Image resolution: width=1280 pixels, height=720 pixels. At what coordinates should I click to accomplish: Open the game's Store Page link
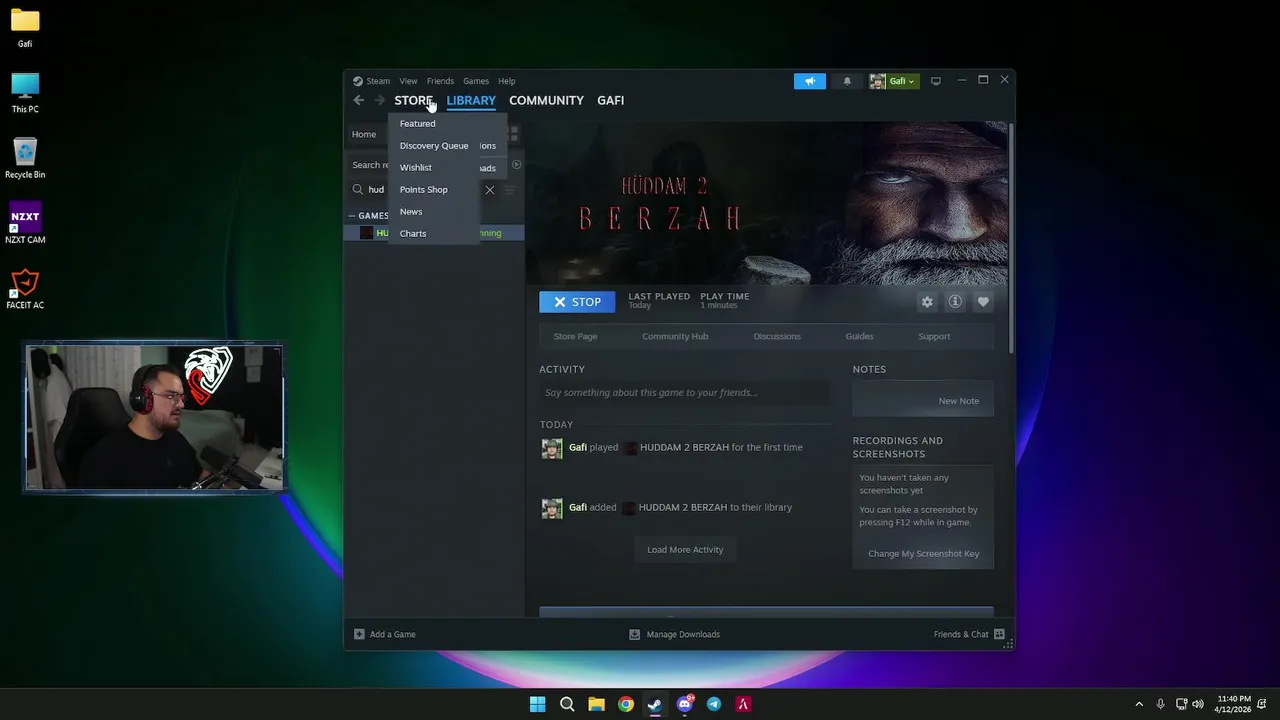575,337
